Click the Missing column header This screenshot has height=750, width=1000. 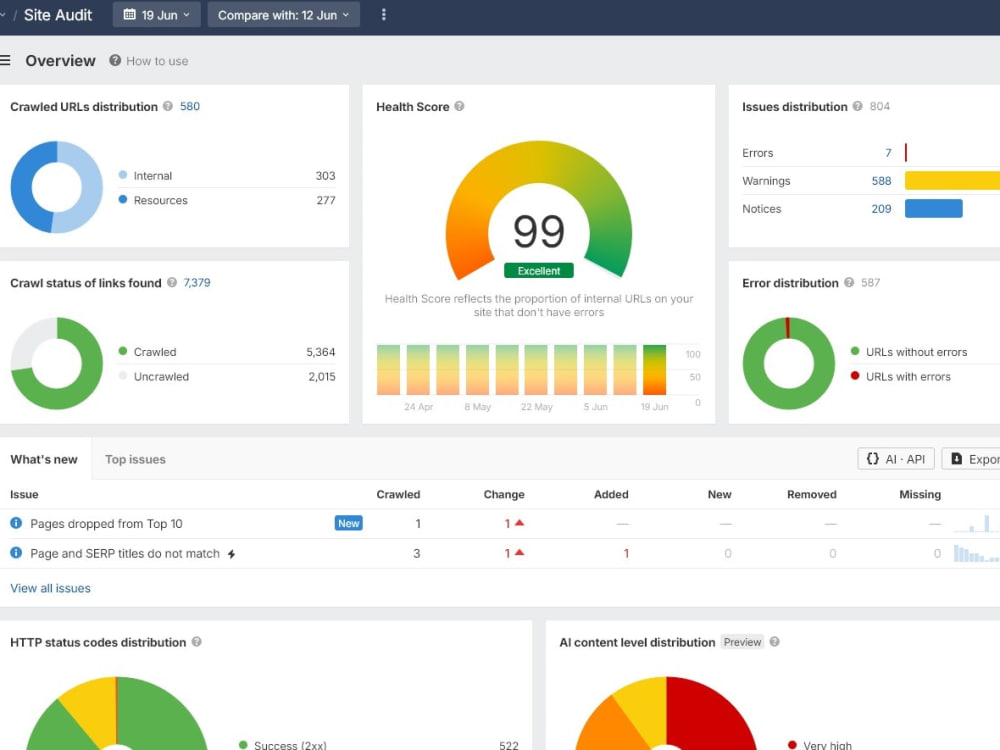[920, 494]
